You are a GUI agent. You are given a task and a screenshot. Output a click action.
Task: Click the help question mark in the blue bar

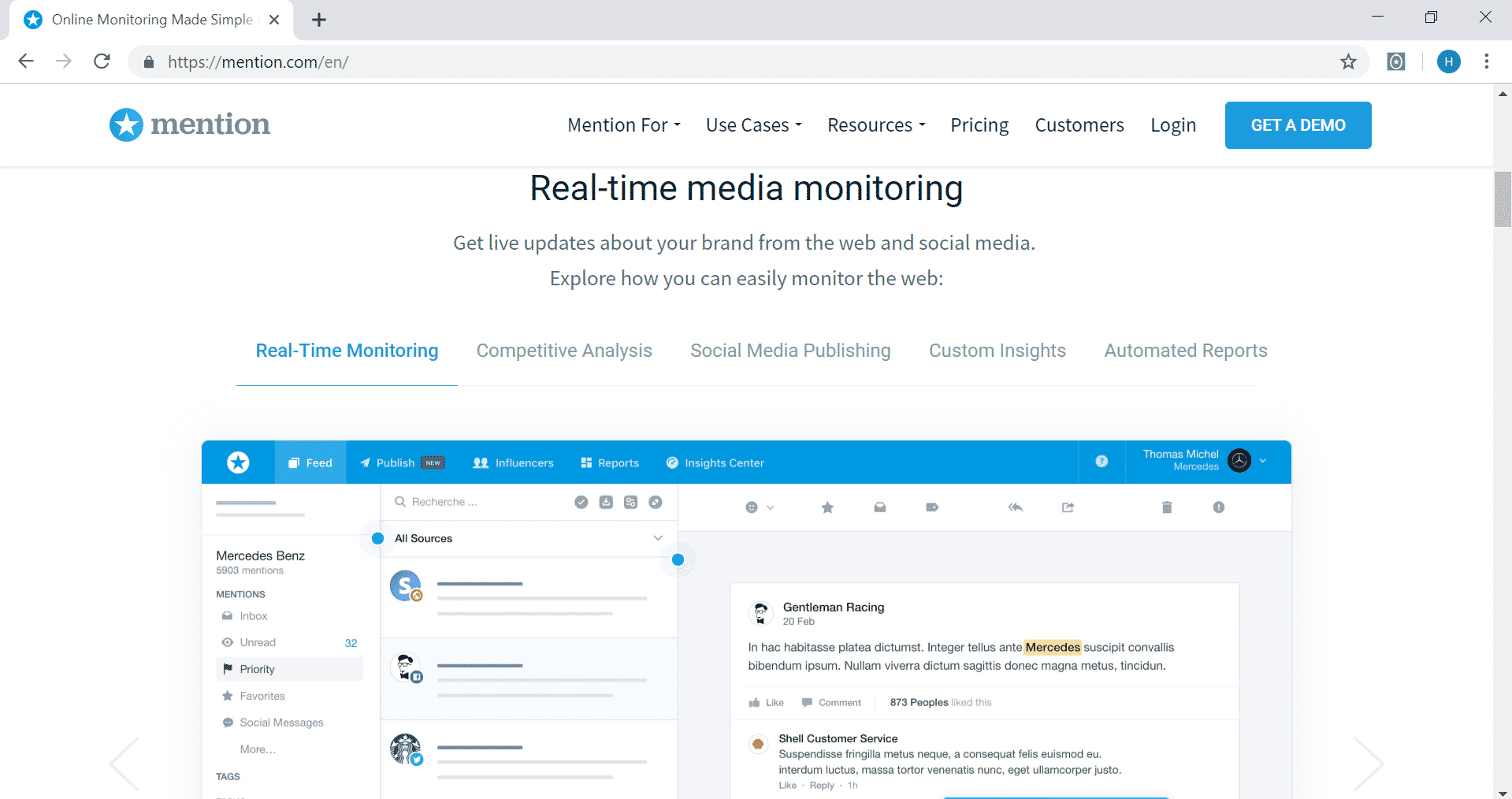(x=1101, y=462)
